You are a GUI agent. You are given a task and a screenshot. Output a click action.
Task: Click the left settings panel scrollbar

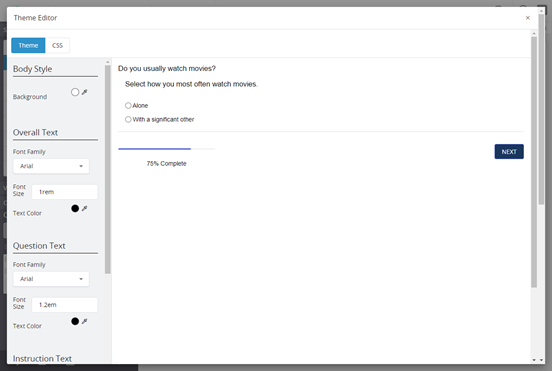pyautogui.click(x=108, y=169)
